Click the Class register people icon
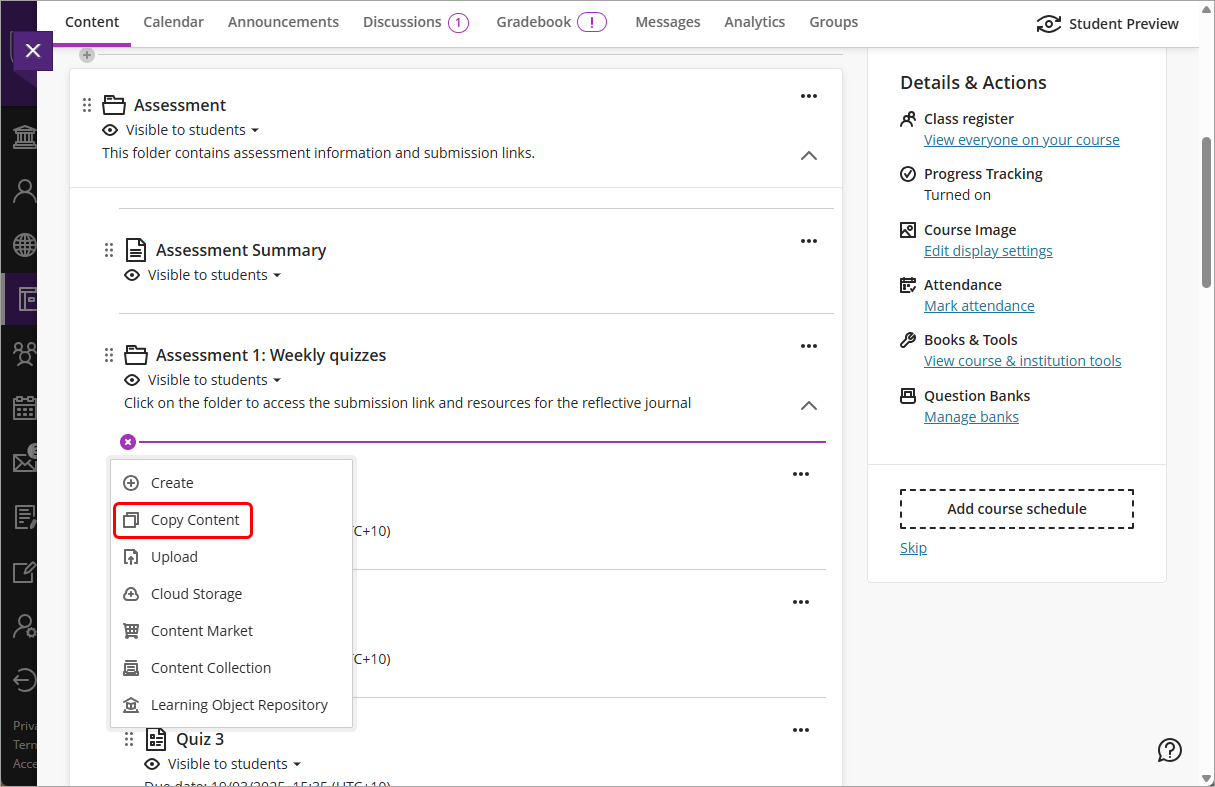The height and width of the screenshot is (787, 1215). (908, 119)
